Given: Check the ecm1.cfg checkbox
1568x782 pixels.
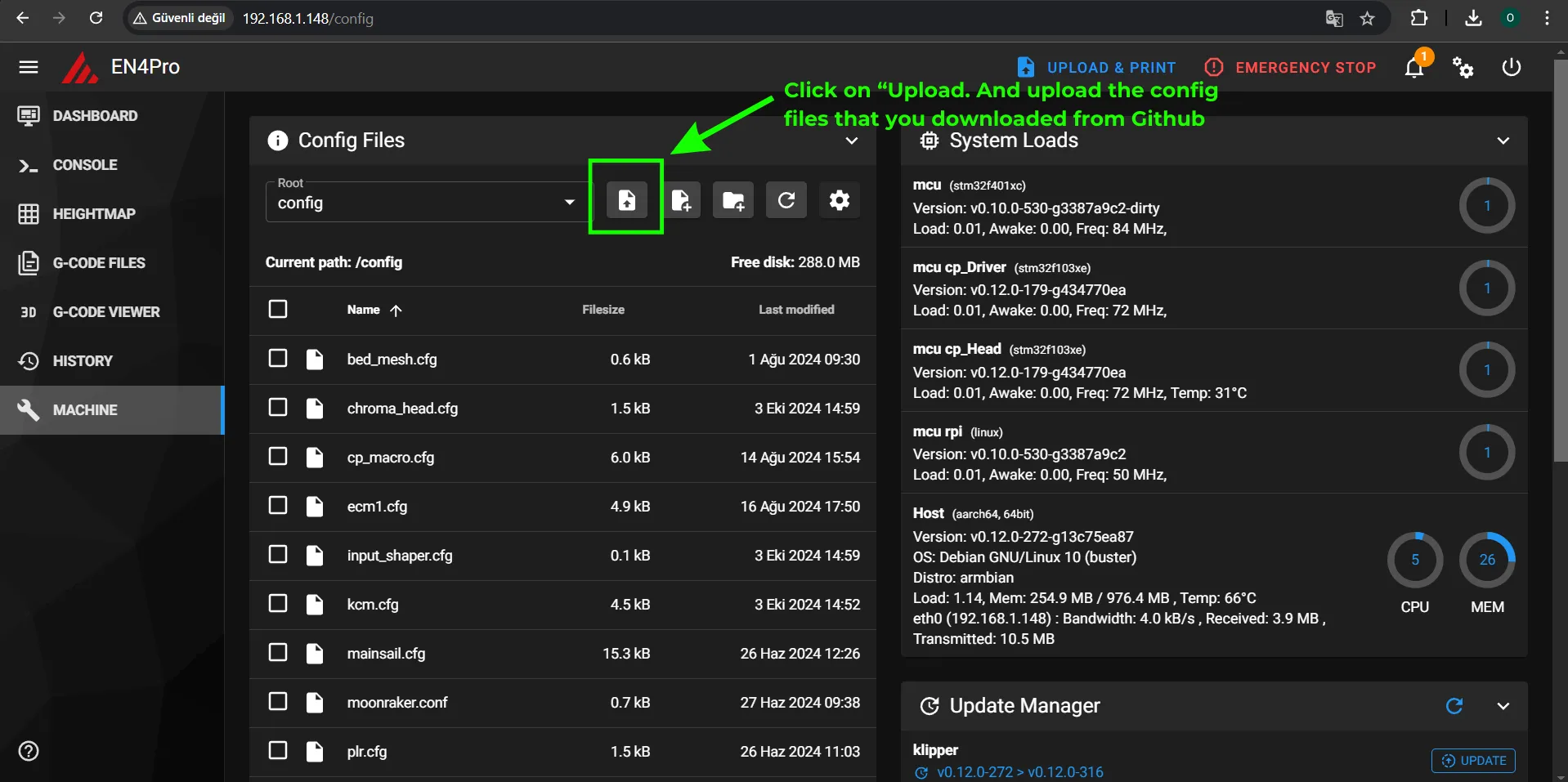Looking at the screenshot, I should pos(278,505).
